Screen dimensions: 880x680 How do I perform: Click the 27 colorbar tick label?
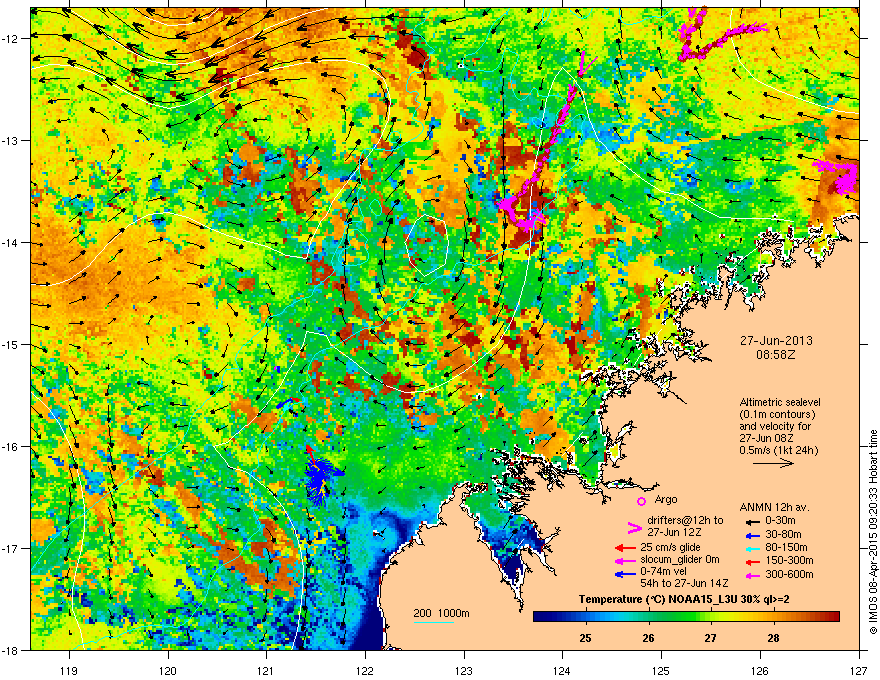tap(711, 638)
